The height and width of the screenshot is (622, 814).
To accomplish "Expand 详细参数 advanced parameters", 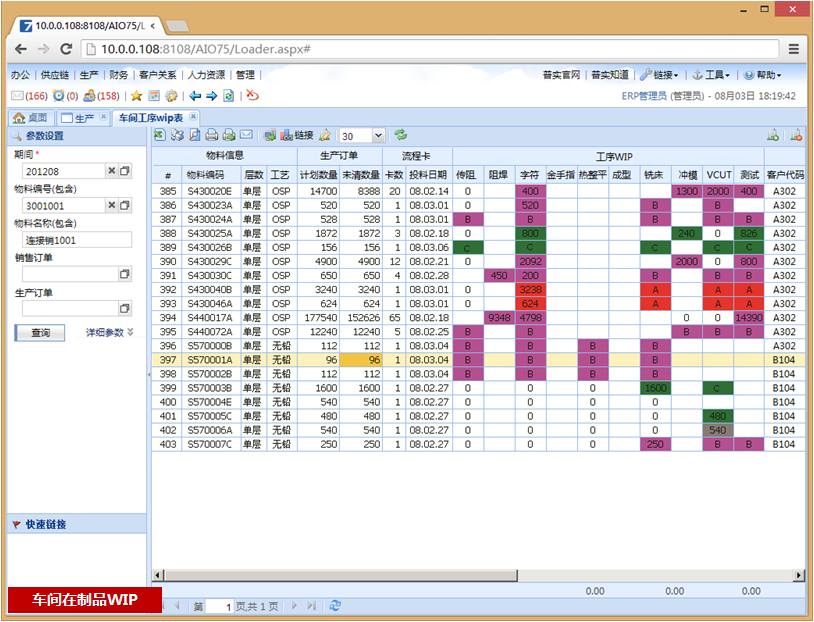I will pos(110,332).
